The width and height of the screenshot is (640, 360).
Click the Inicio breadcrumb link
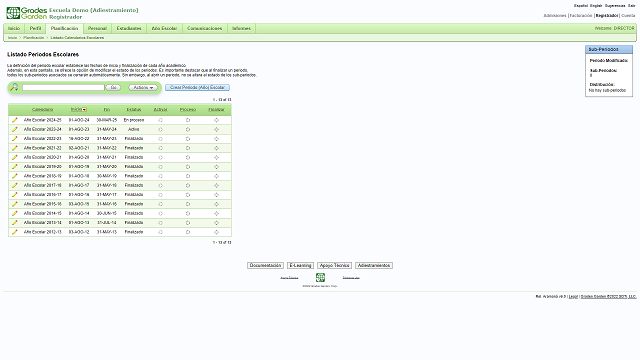[12, 38]
